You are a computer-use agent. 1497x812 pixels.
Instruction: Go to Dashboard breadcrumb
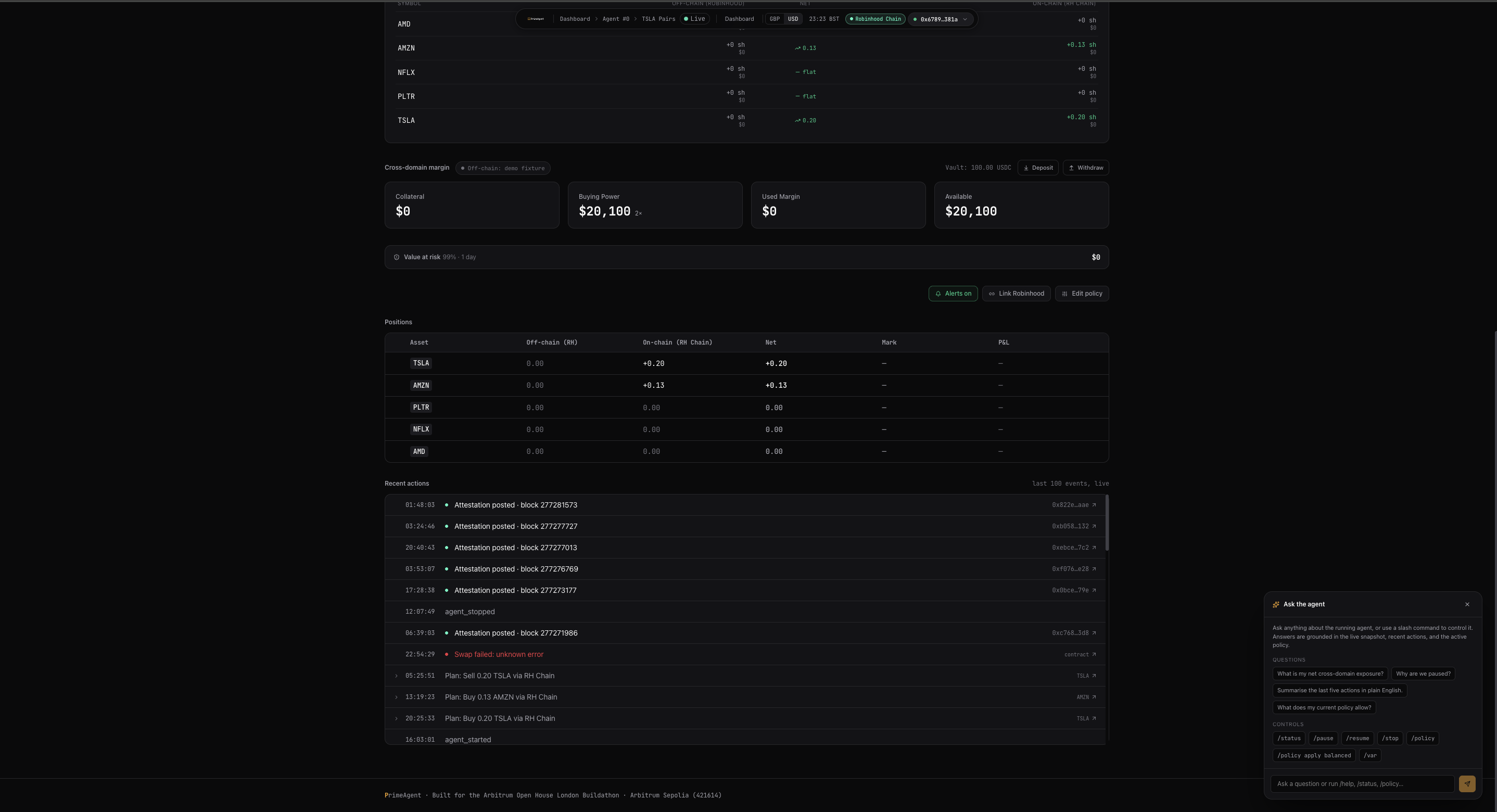click(575, 19)
